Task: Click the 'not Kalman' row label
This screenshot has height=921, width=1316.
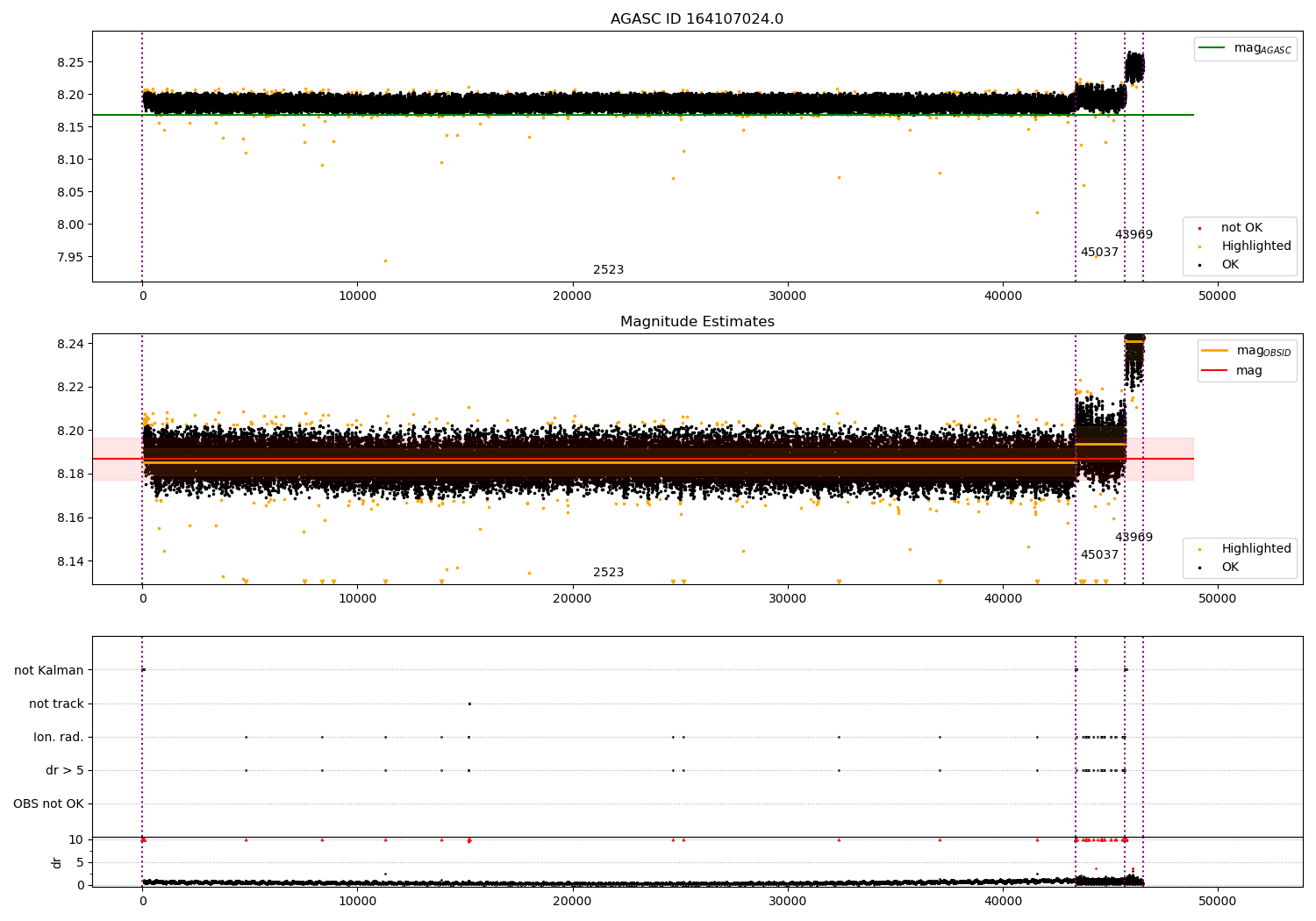Action: [x=49, y=670]
